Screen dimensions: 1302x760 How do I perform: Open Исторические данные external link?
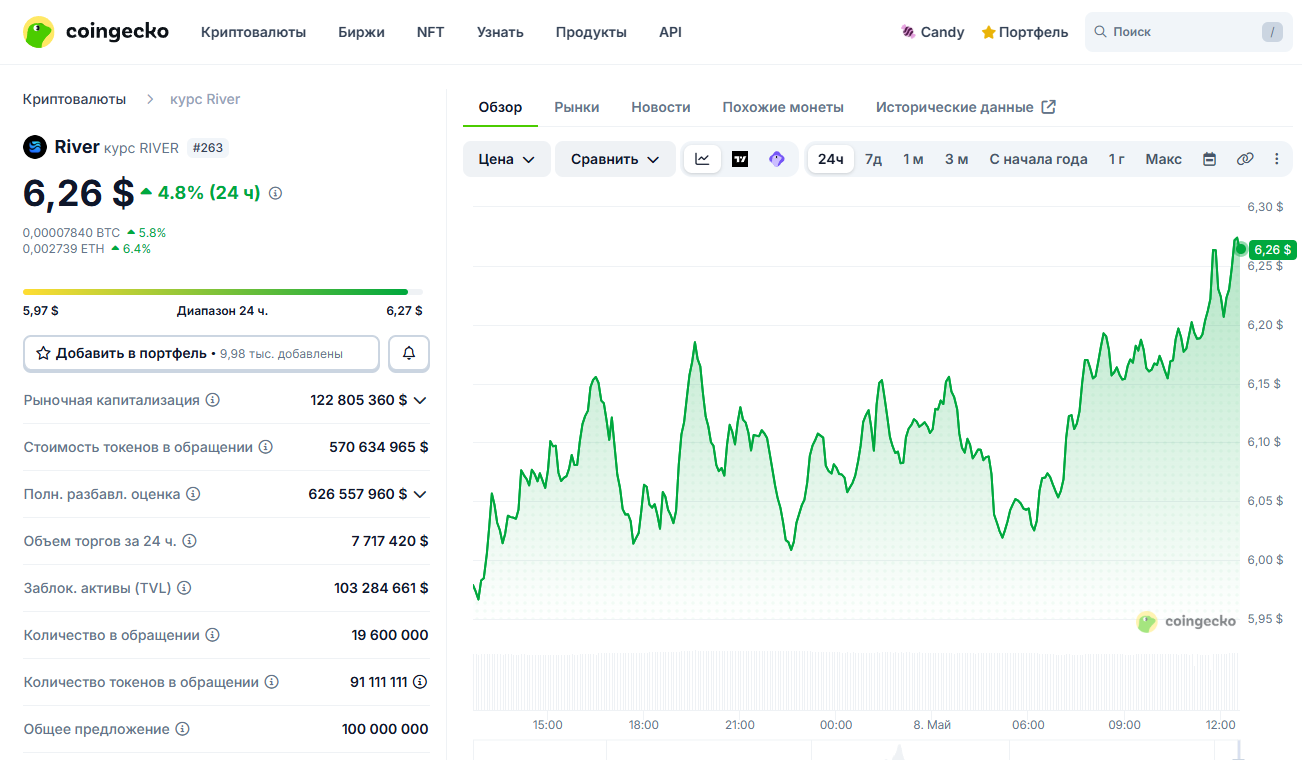(966, 107)
